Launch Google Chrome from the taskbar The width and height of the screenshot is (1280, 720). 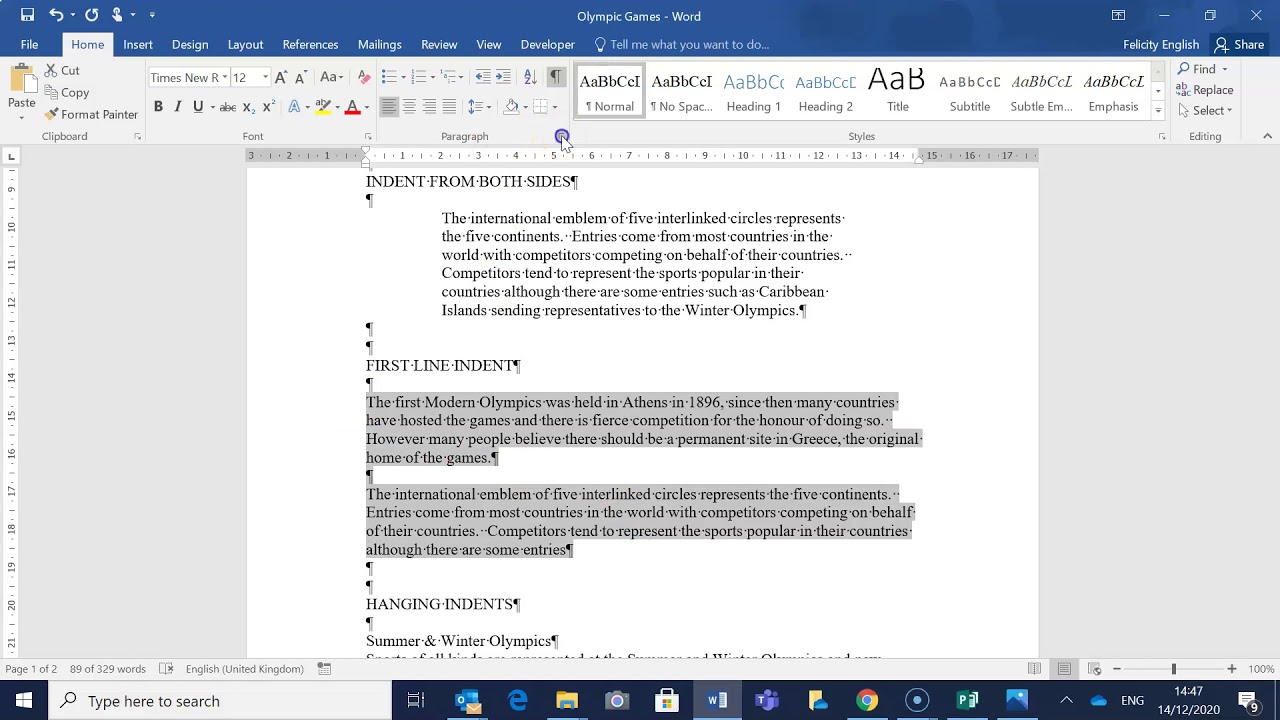pyautogui.click(x=867, y=700)
